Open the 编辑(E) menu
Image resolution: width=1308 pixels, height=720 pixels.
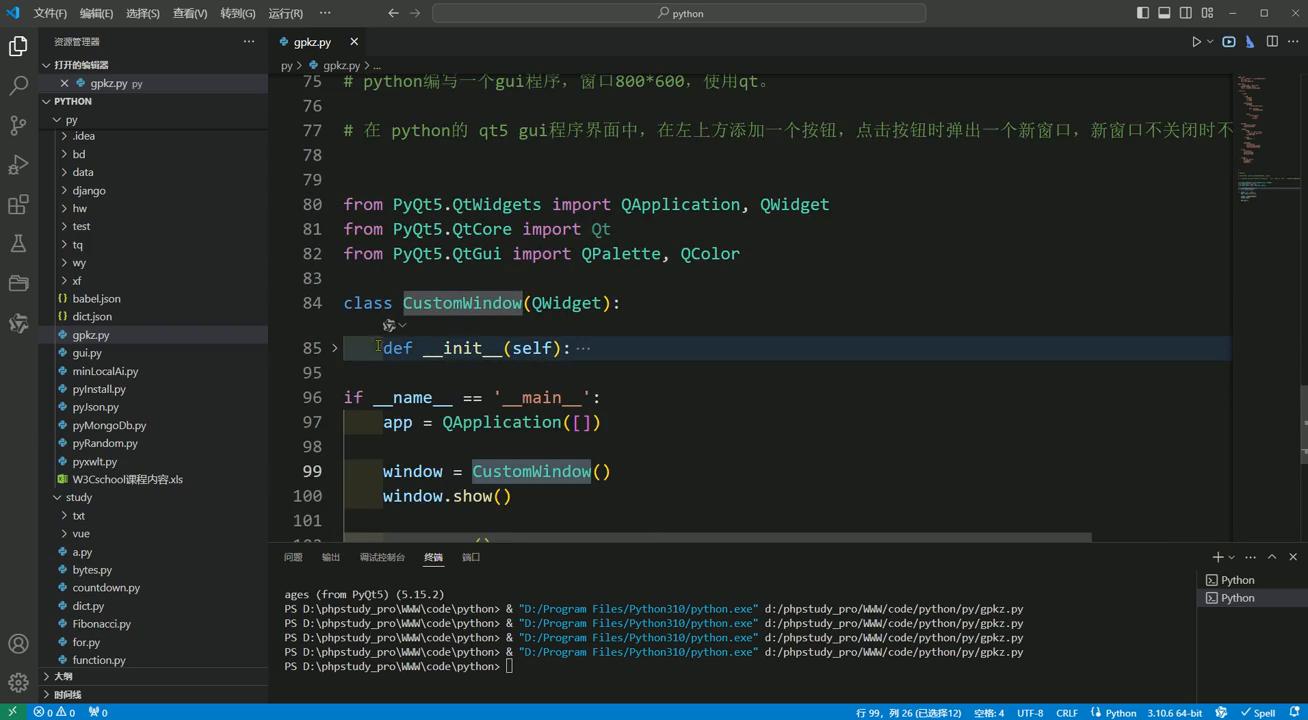(96, 13)
